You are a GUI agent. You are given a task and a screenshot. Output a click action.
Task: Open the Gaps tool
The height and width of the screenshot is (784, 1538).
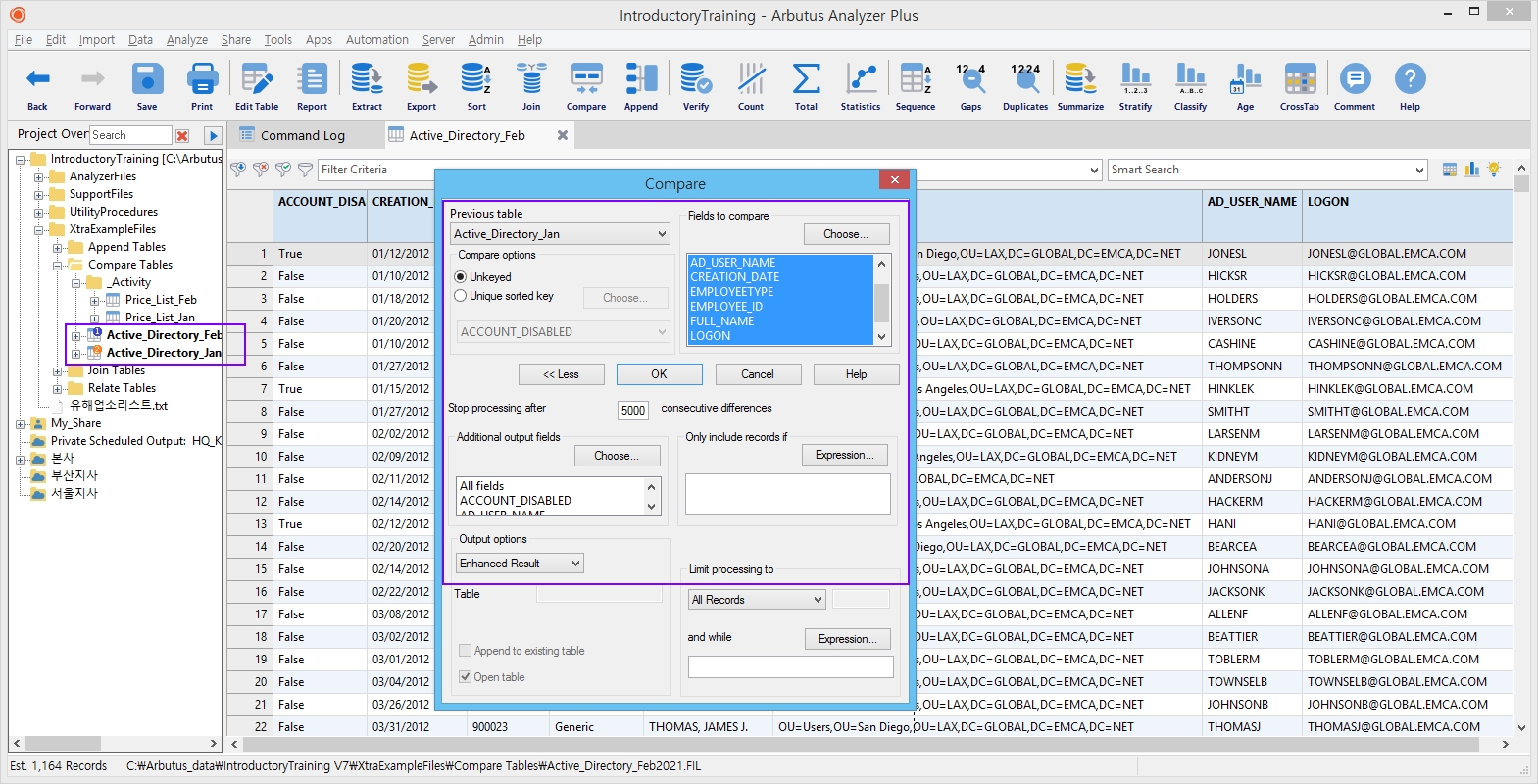click(x=970, y=87)
